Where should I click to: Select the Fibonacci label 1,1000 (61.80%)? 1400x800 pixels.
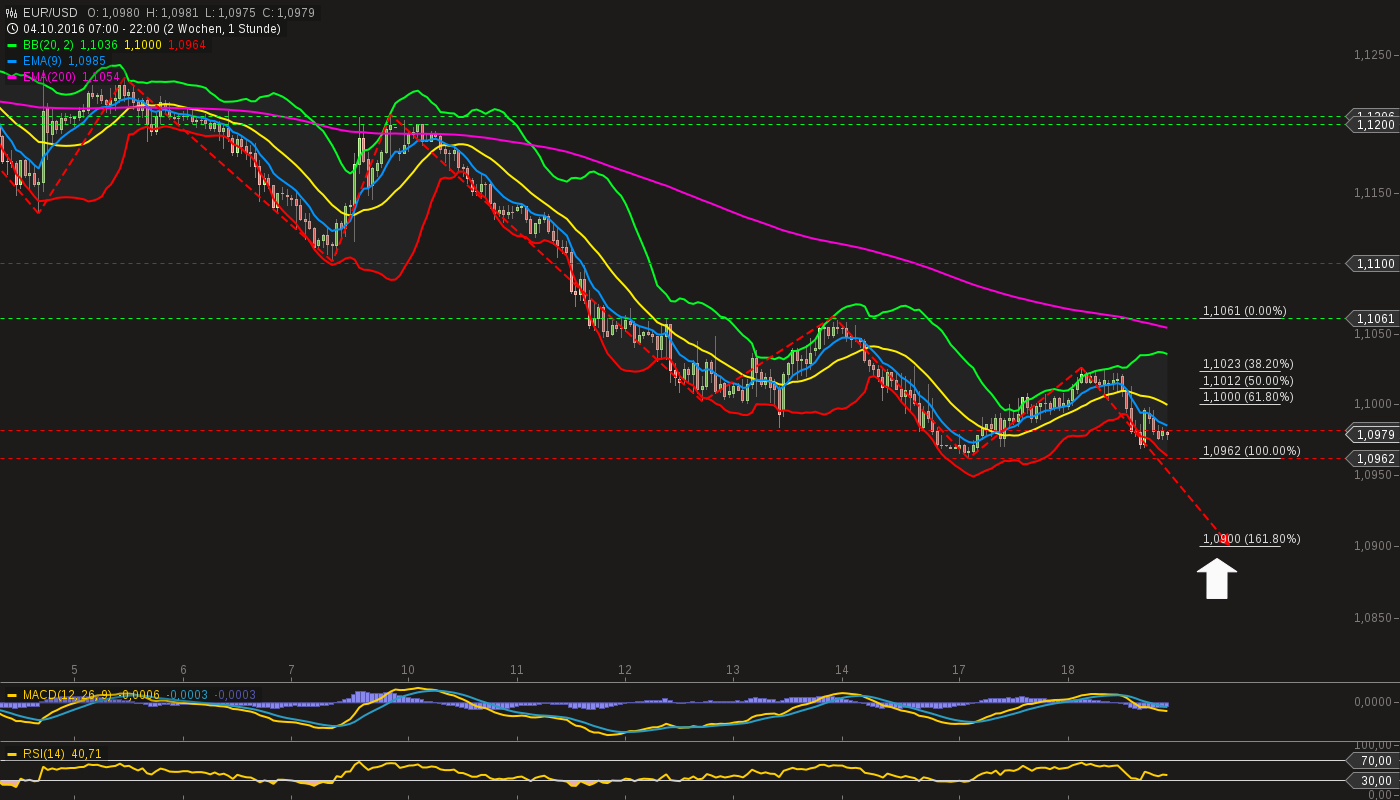coord(1248,397)
